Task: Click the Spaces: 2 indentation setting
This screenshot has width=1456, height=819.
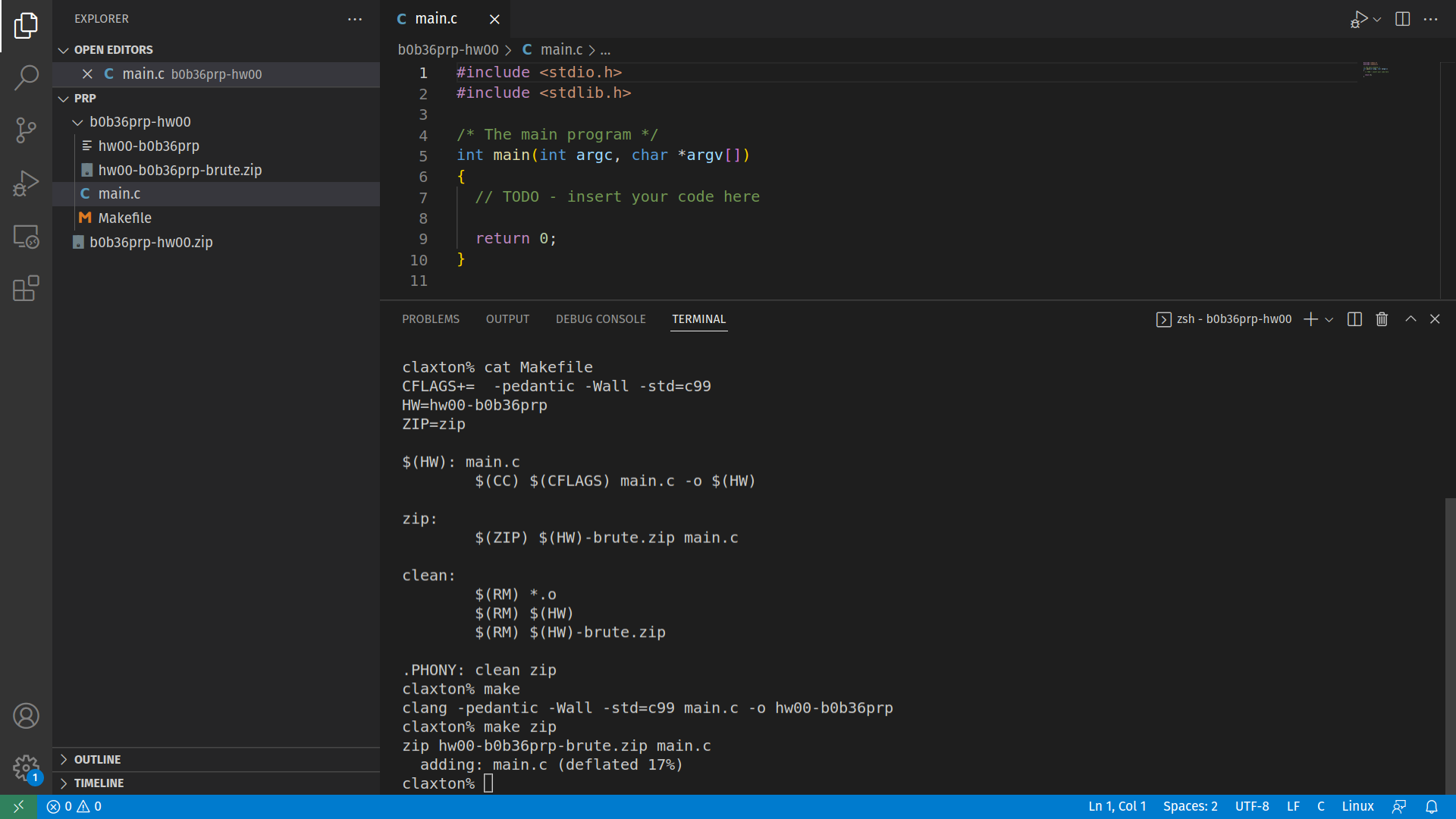Action: 1190,807
